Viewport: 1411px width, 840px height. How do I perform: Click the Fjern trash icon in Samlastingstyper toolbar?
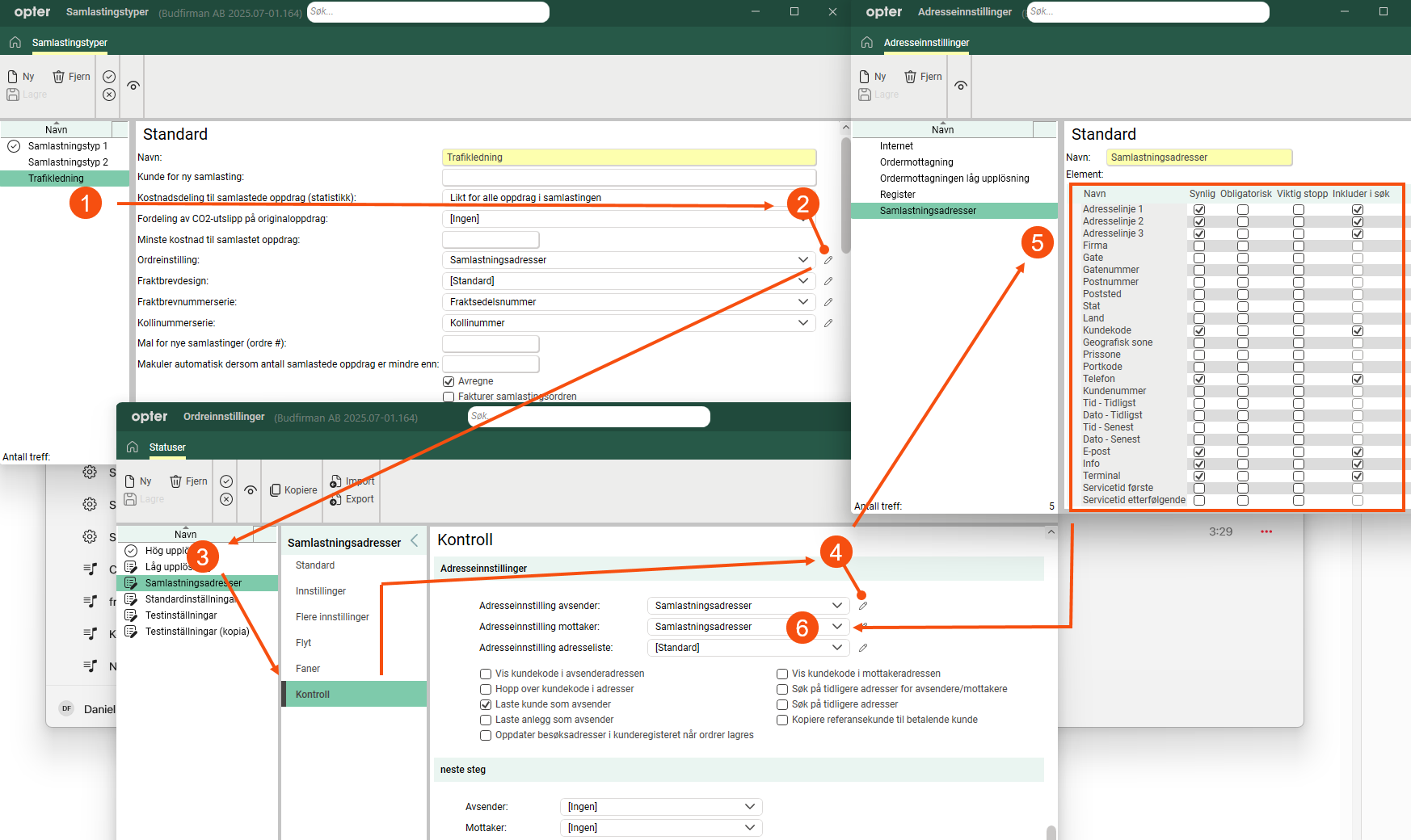(59, 77)
